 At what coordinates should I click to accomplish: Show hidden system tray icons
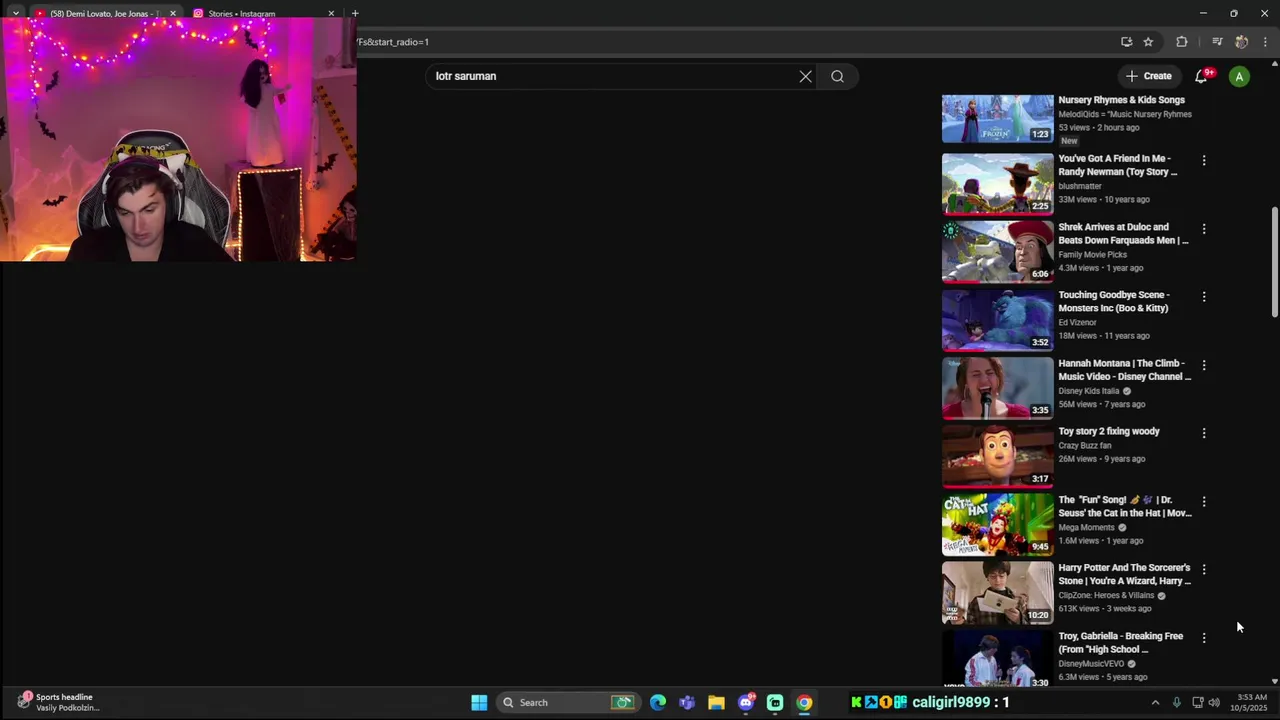coord(1155,702)
